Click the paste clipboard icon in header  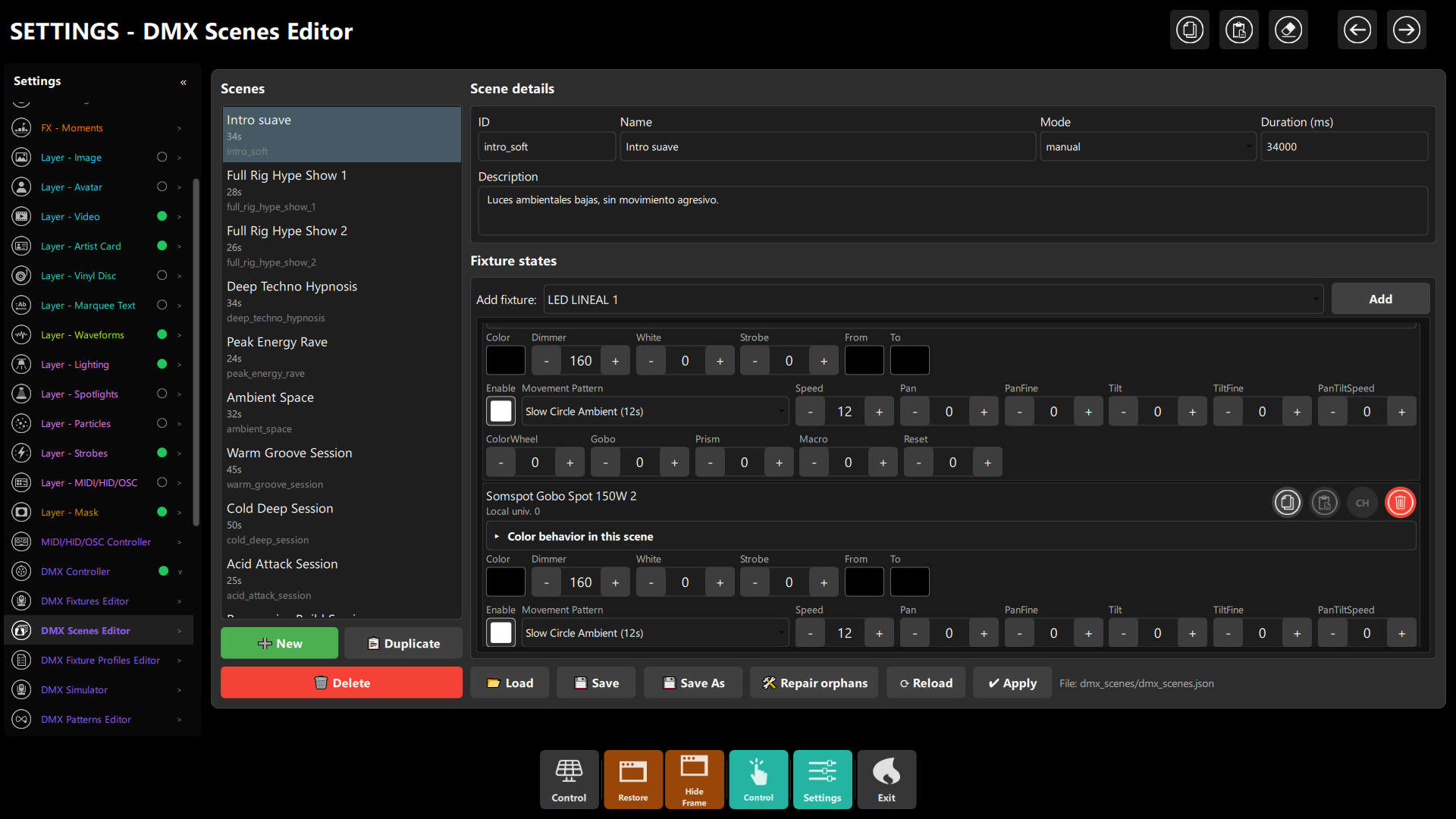[1239, 30]
